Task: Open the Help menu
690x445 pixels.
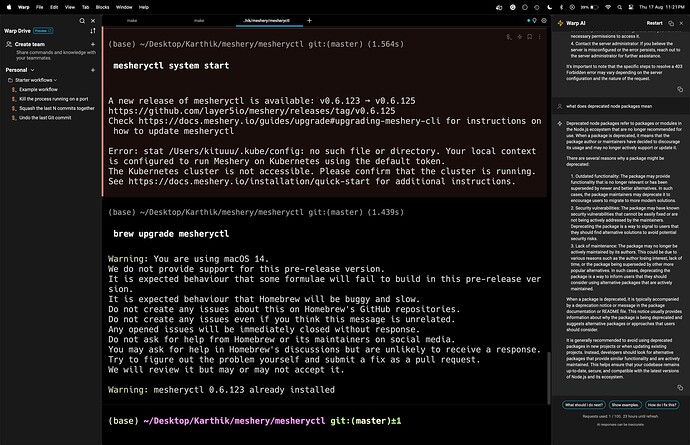Action: 144,7
